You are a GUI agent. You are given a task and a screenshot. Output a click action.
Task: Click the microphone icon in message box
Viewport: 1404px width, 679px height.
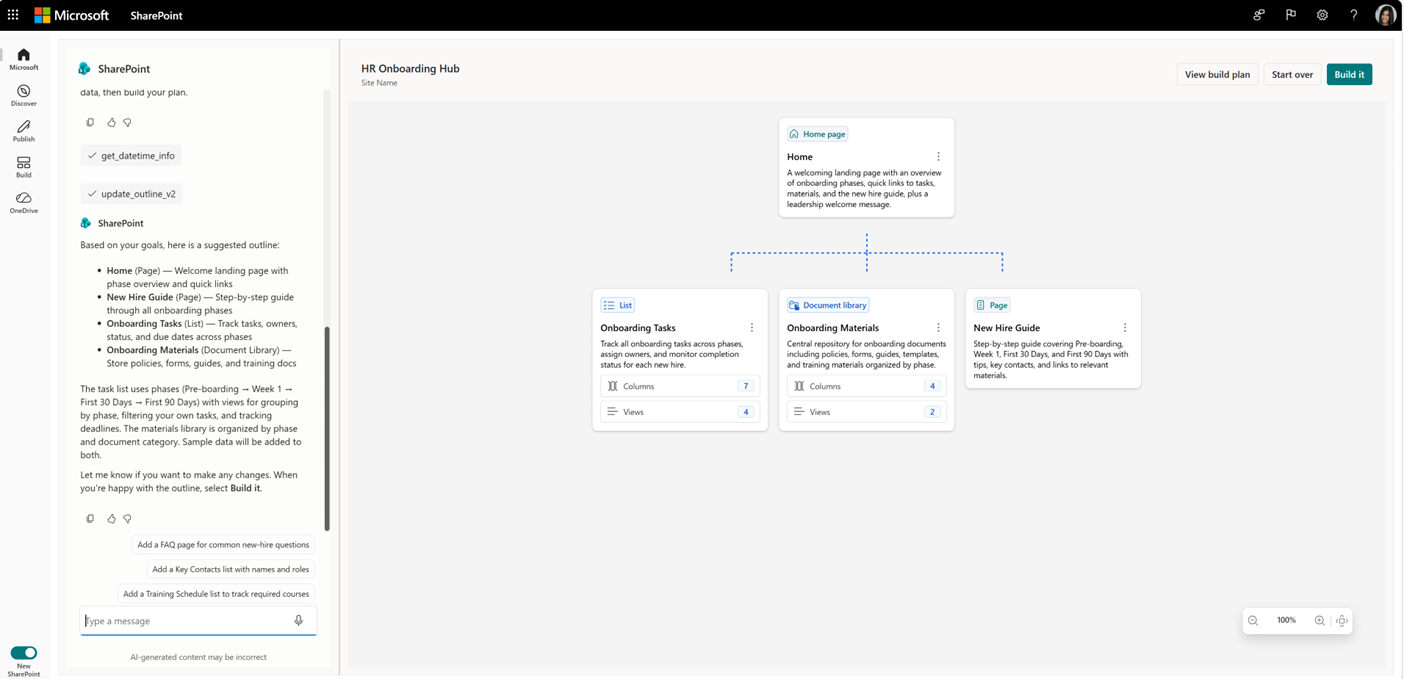coord(298,621)
